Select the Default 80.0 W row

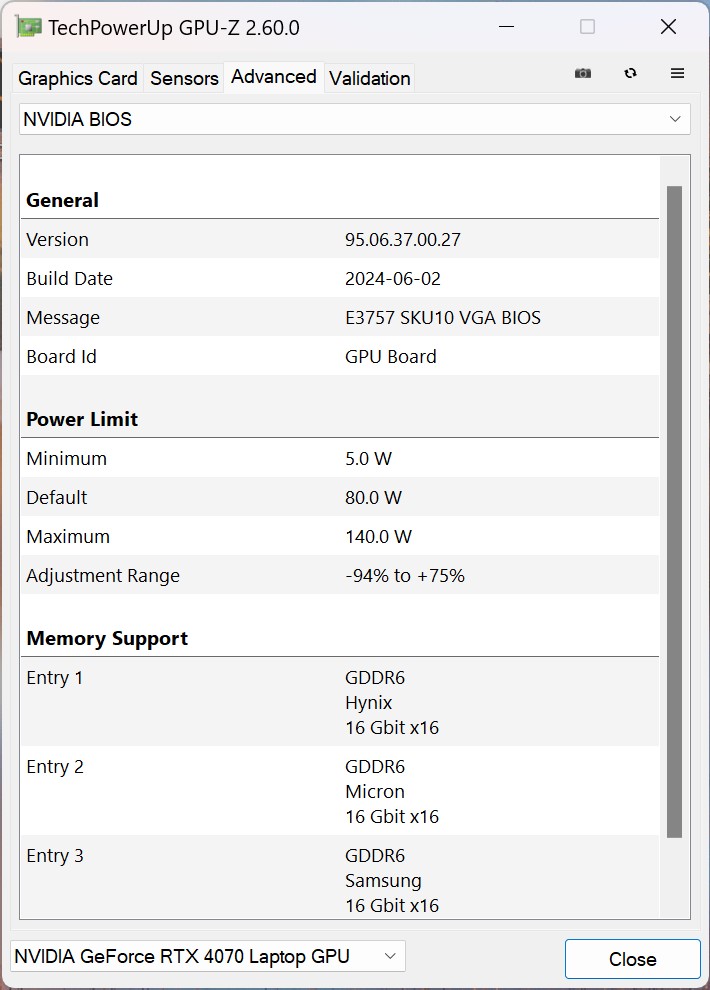(339, 497)
